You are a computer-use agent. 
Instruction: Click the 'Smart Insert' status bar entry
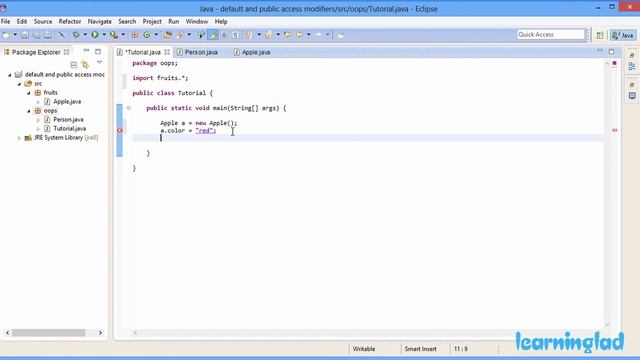[420, 349]
